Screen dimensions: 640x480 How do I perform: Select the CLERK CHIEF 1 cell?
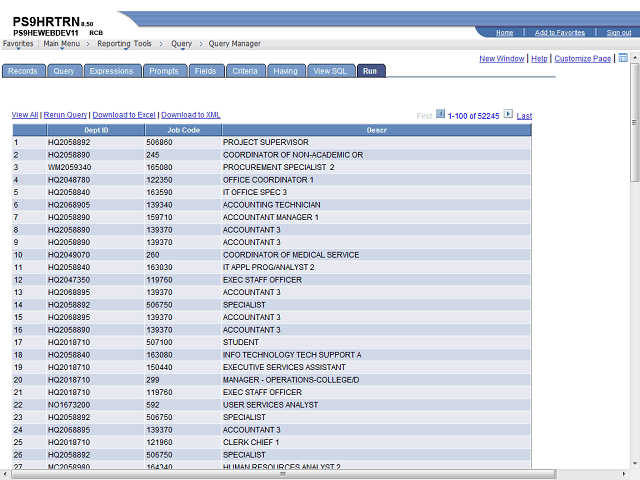pyautogui.click(x=376, y=442)
